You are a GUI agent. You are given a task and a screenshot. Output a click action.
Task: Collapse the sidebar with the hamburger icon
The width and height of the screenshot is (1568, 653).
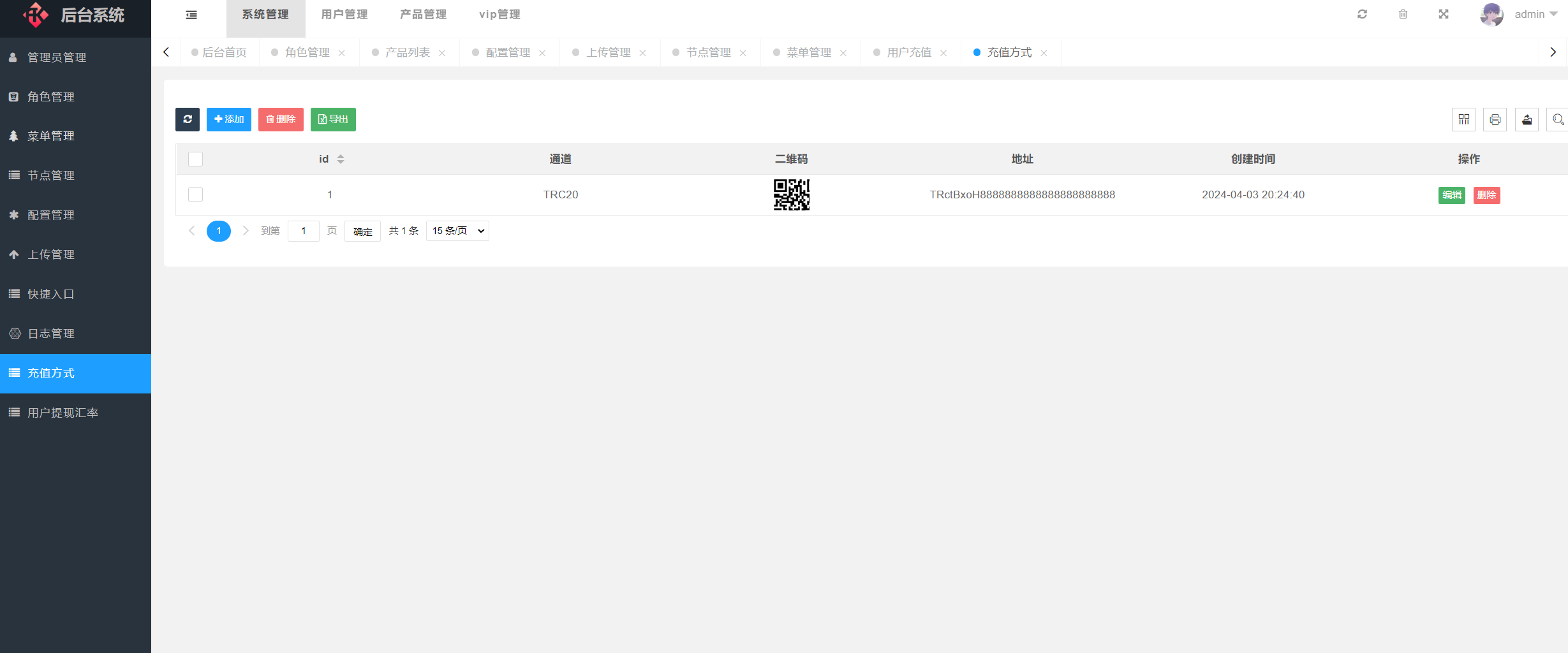tap(191, 14)
